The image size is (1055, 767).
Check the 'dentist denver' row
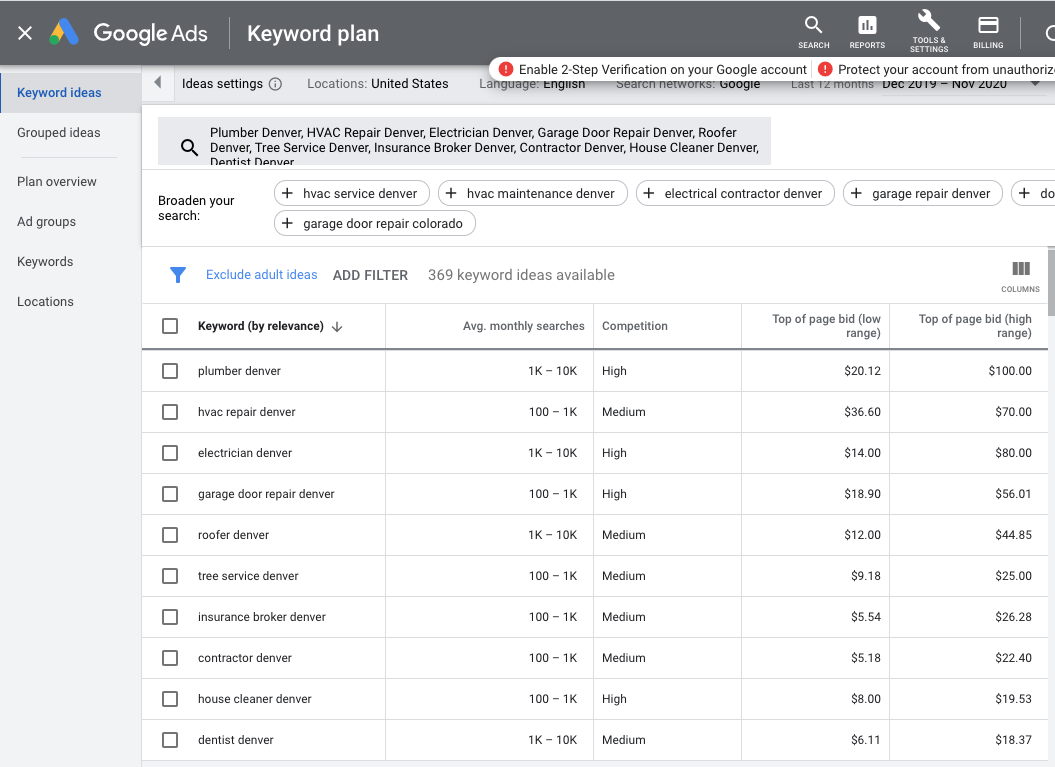coord(170,740)
